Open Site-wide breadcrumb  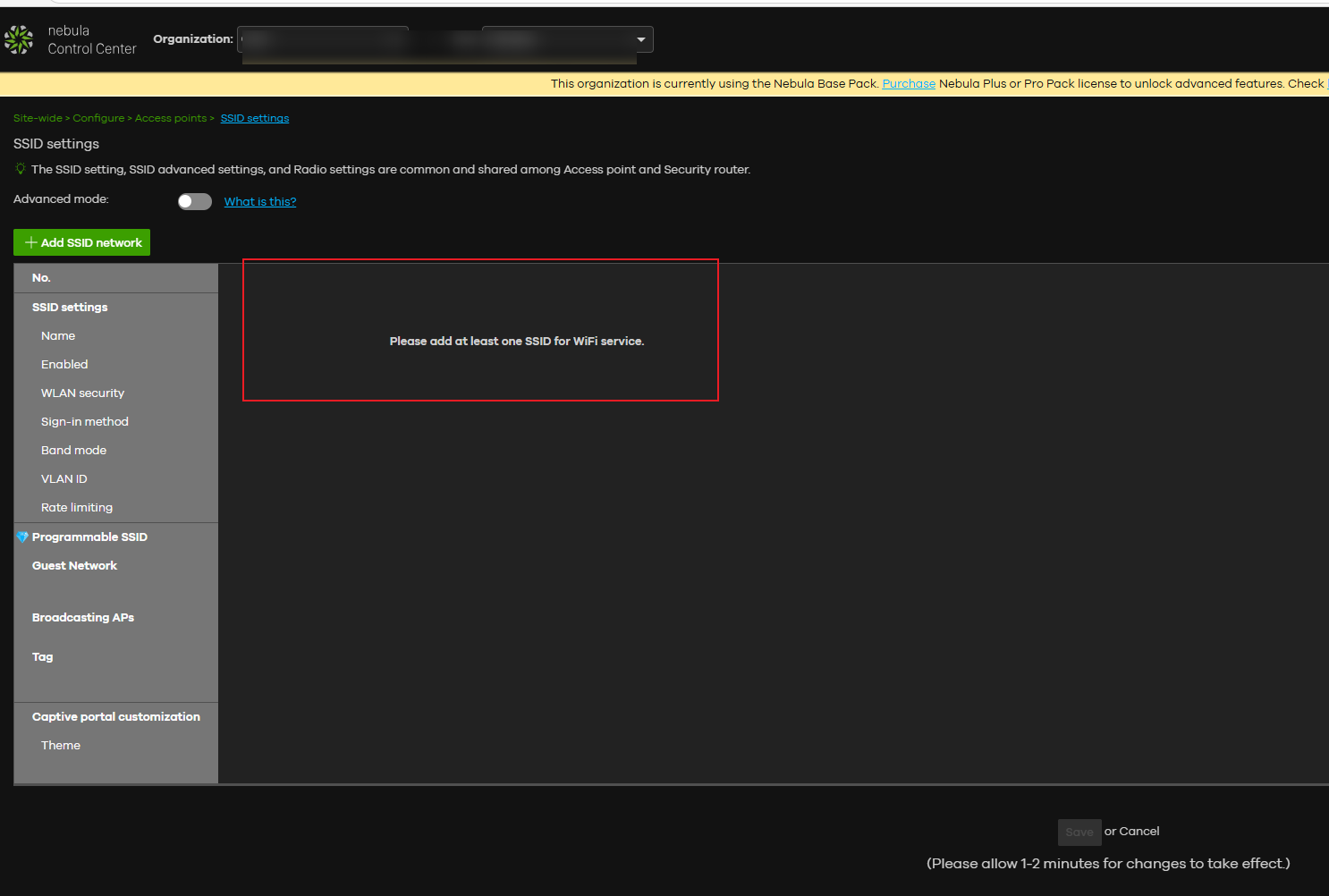click(38, 118)
